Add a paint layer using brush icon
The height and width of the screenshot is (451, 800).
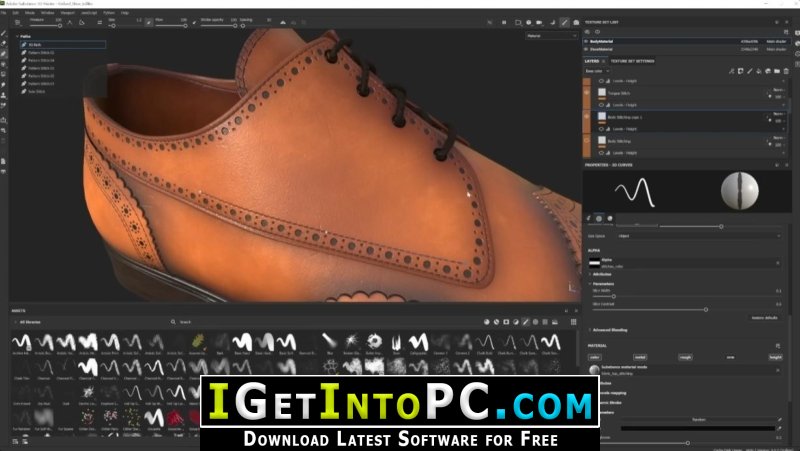coord(749,71)
